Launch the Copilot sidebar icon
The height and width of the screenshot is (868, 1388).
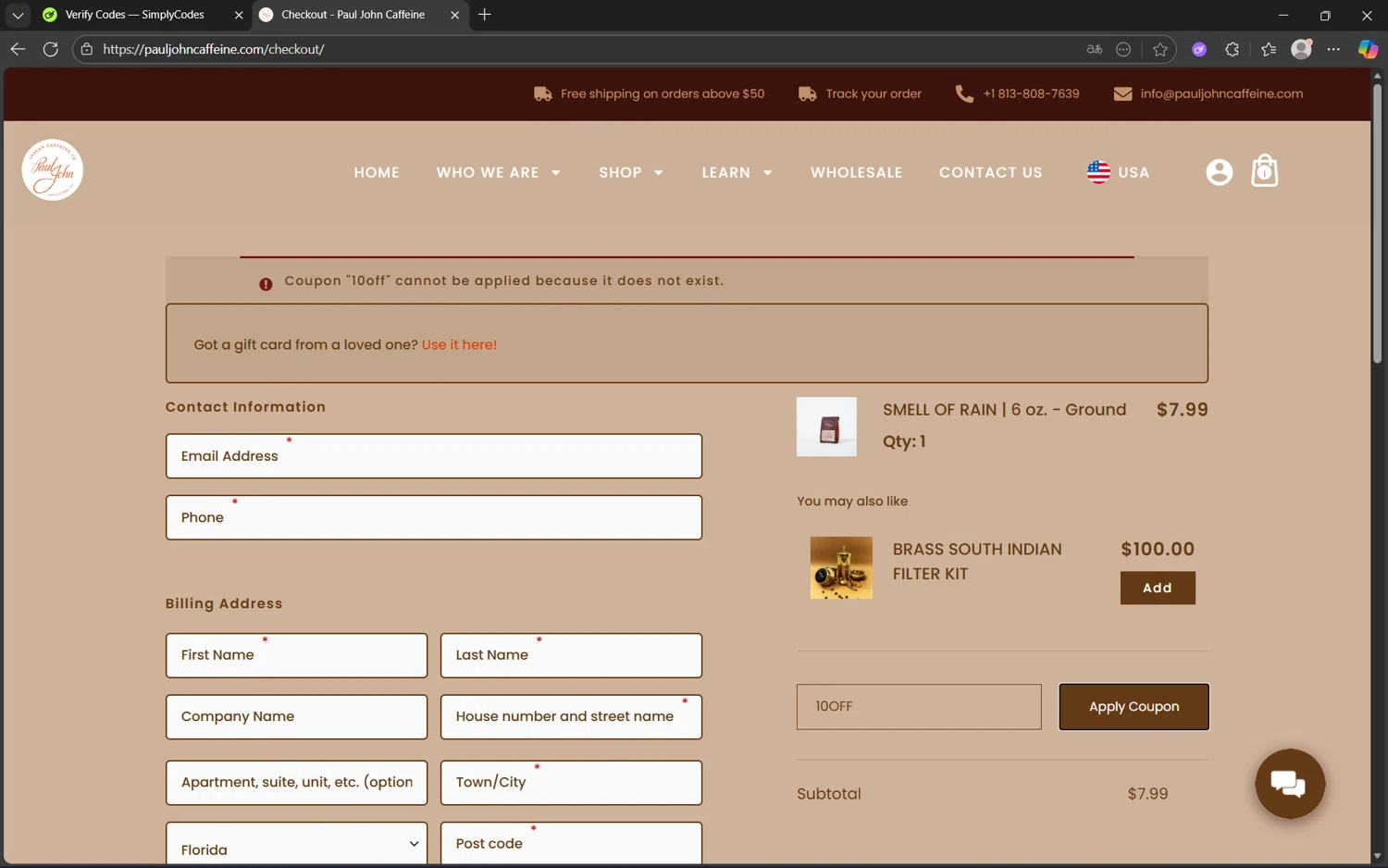pyautogui.click(x=1368, y=49)
